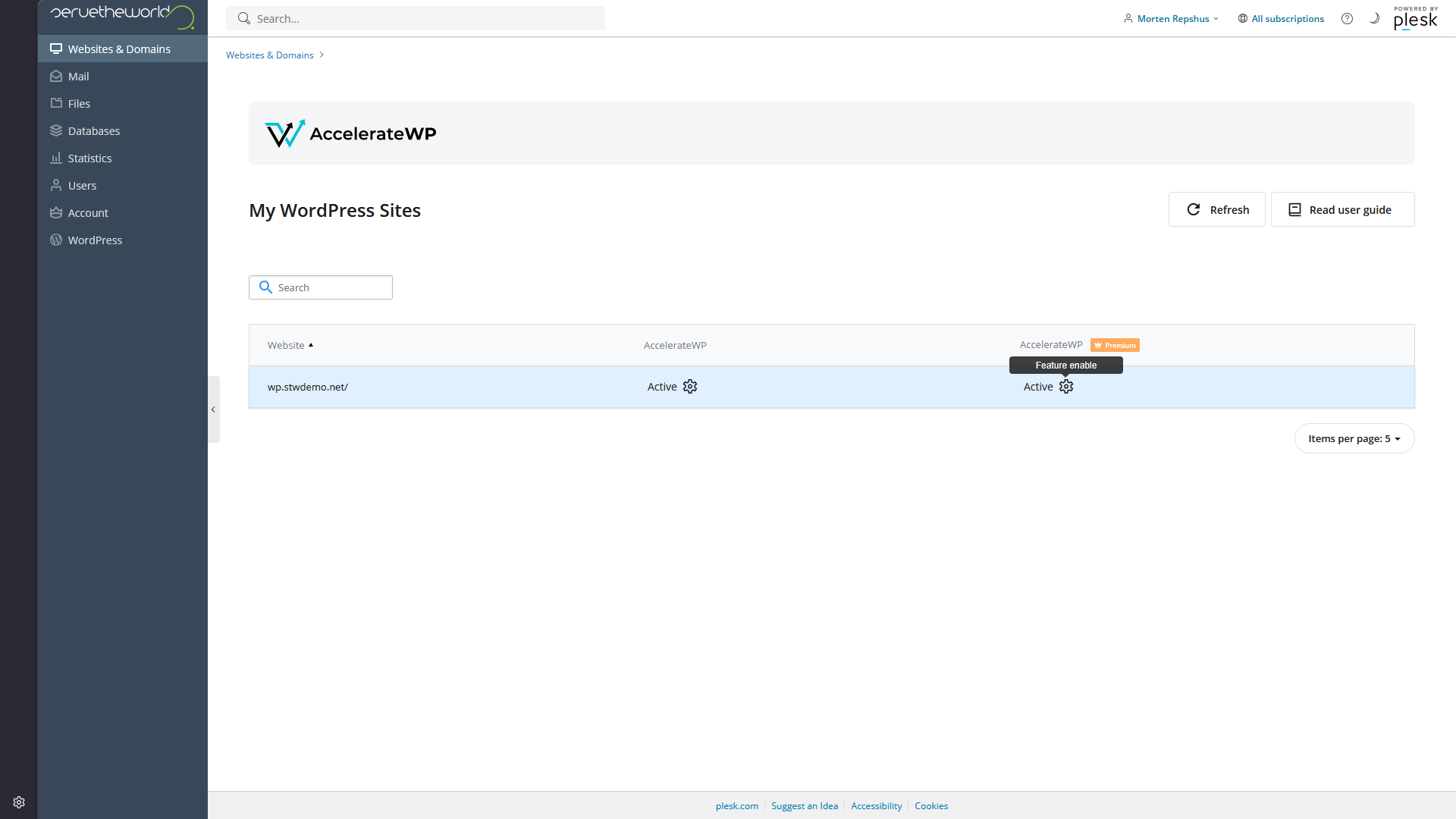Open All subscriptions selector
Screen dimensions: 1456x819
tap(1281, 18)
